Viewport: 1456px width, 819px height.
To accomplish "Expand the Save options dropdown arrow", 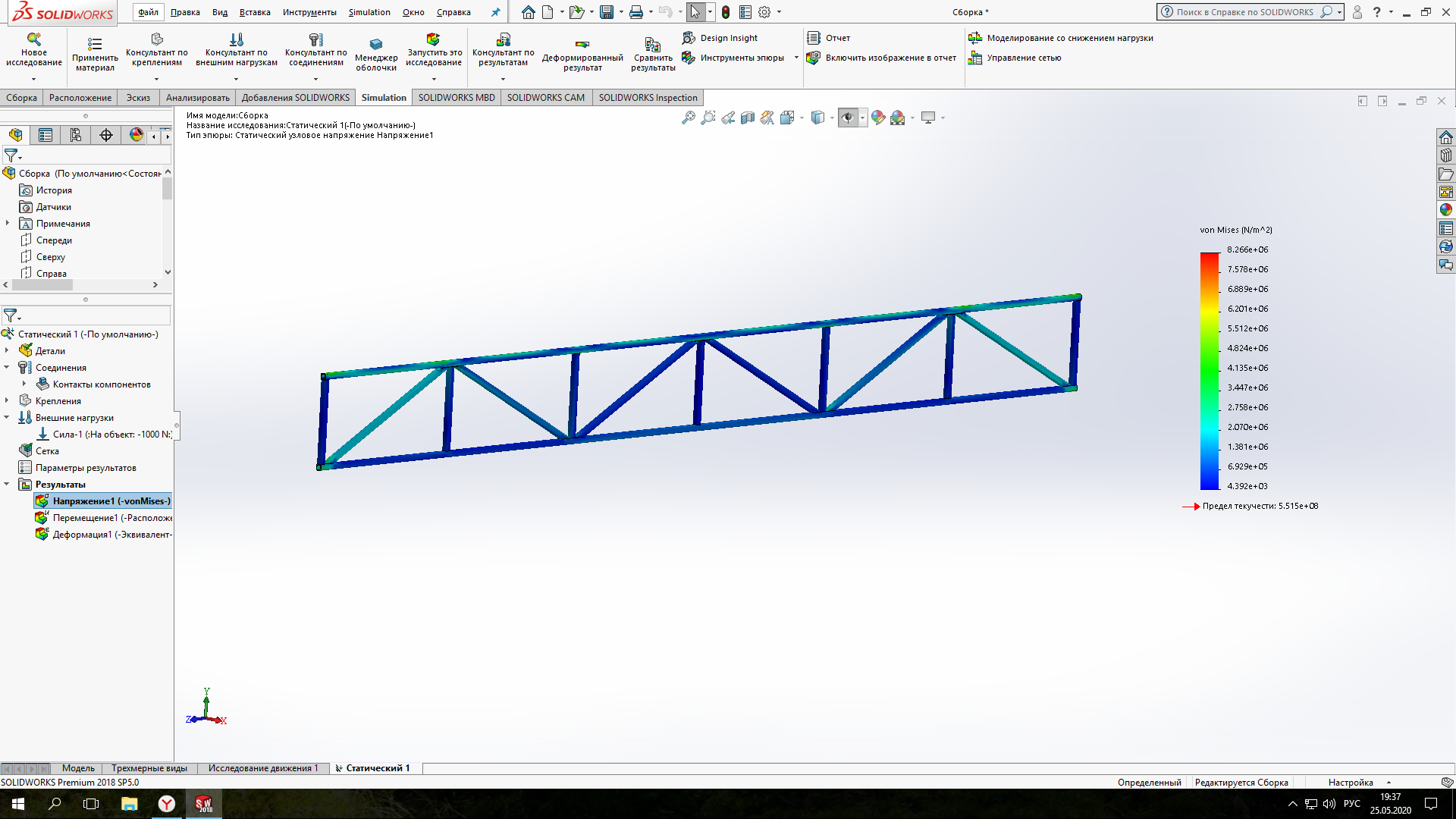I will pyautogui.click(x=621, y=12).
